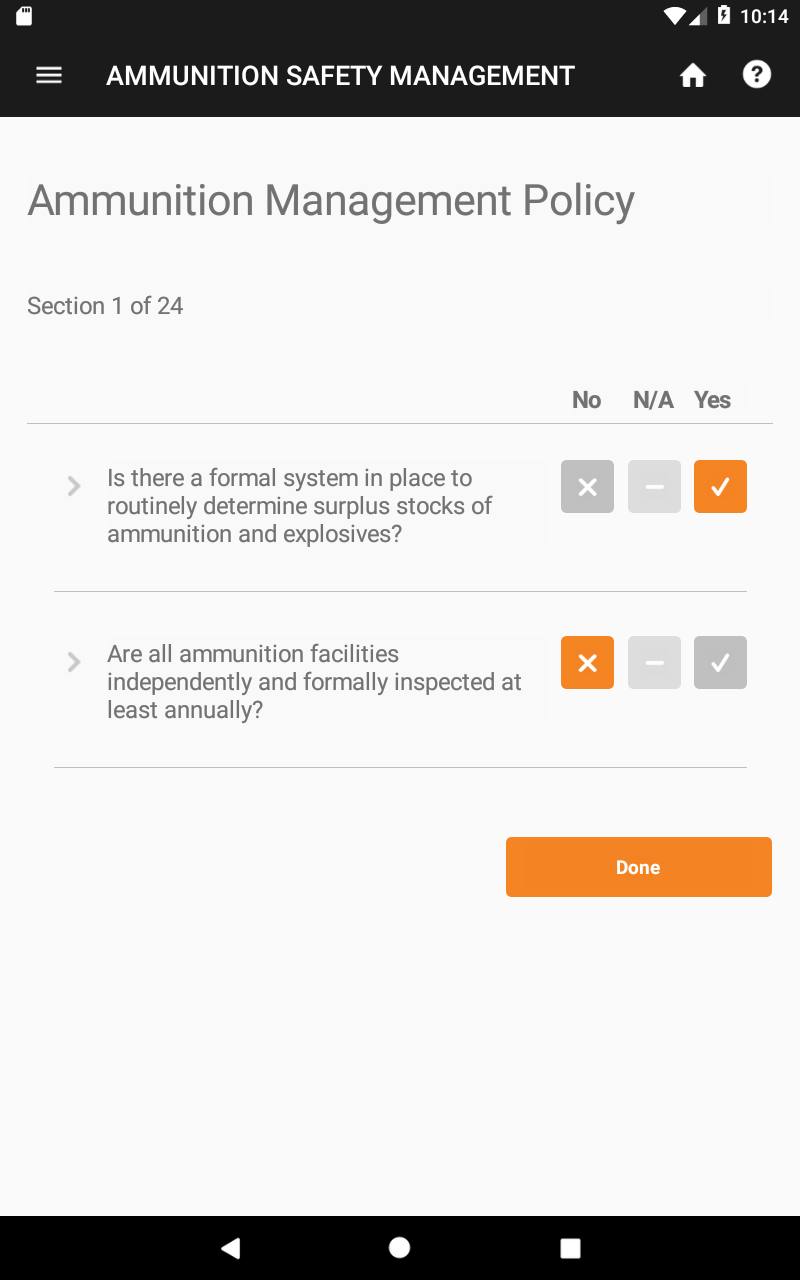
Task: Tap the Wi-Fi status bar icon
Action: pyautogui.click(x=675, y=16)
